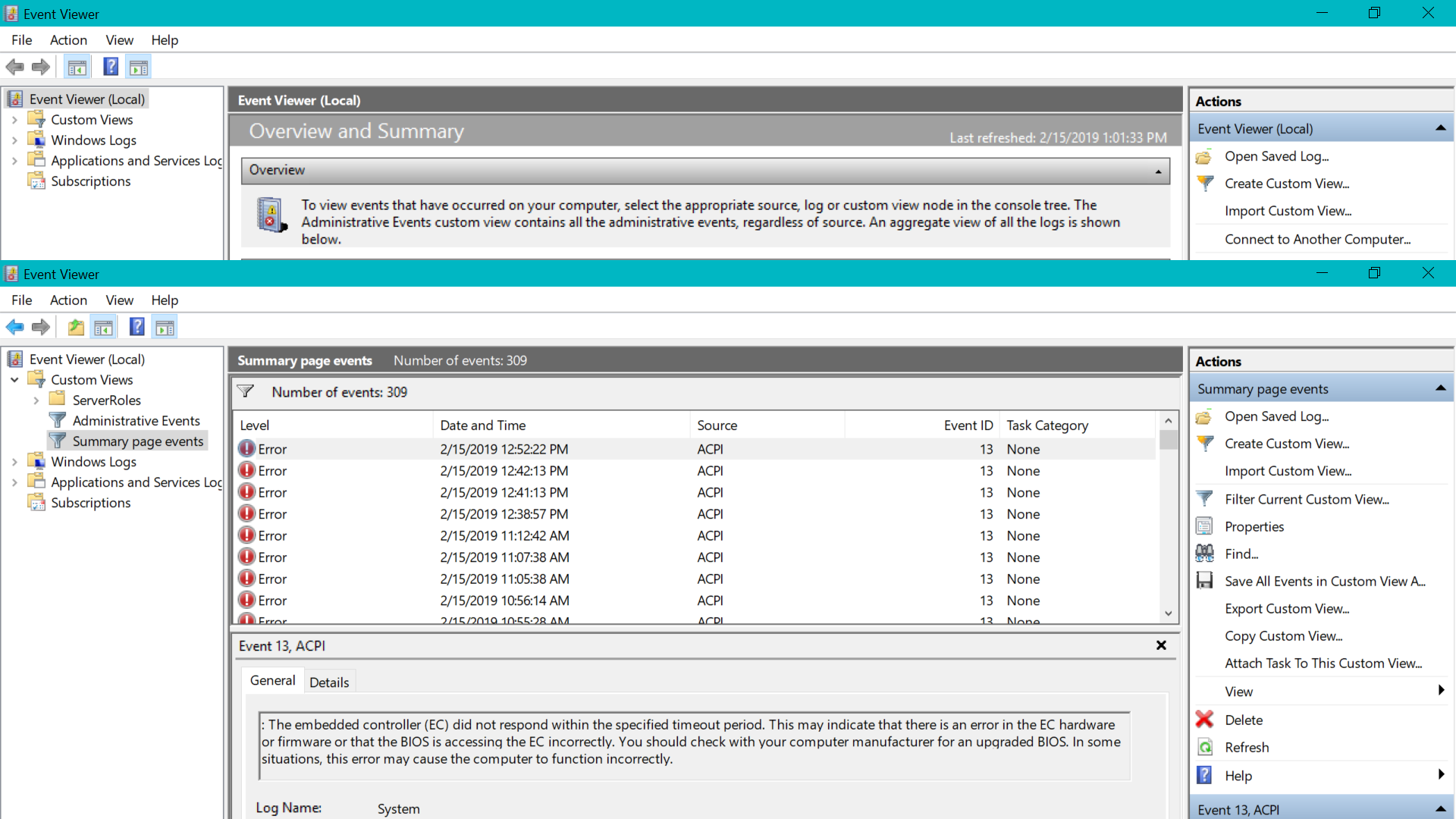Expand ServerRoles folder in lower window tree
Image resolution: width=1456 pixels, height=819 pixels.
36,400
